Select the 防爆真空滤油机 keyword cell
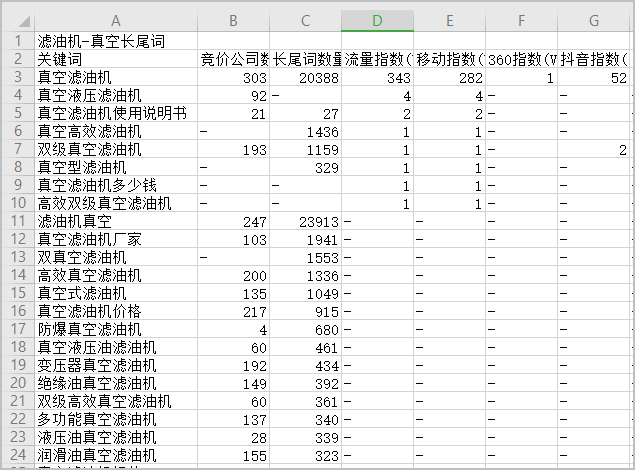The height and width of the screenshot is (470, 635). coord(115,329)
